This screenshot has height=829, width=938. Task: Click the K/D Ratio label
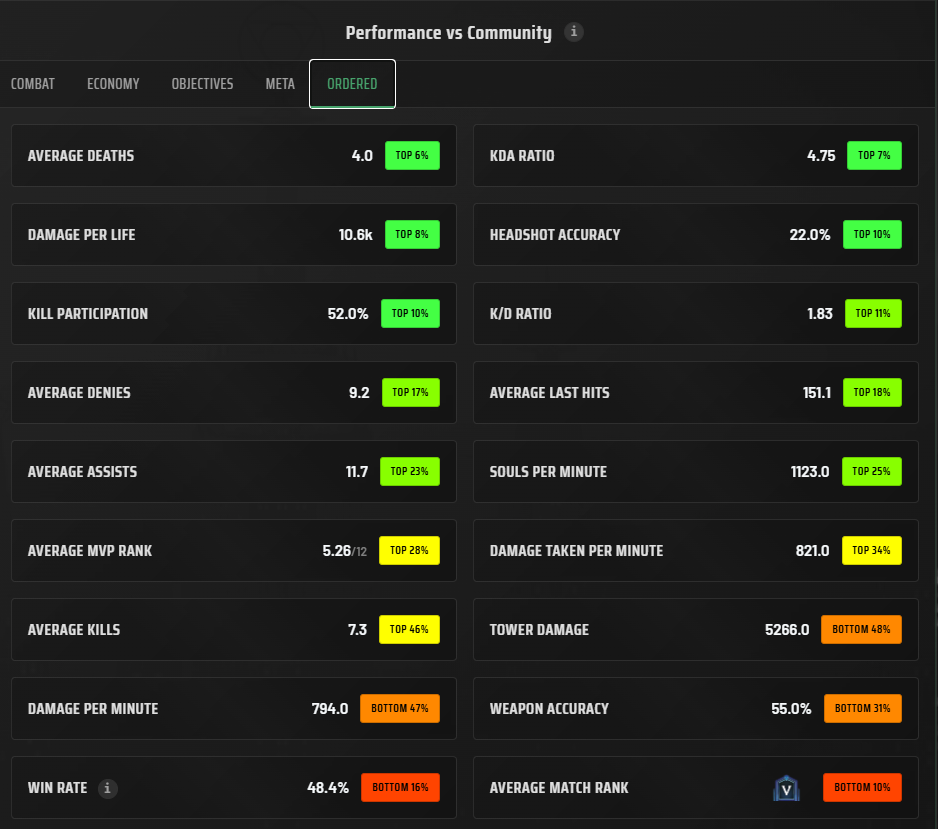pos(520,314)
